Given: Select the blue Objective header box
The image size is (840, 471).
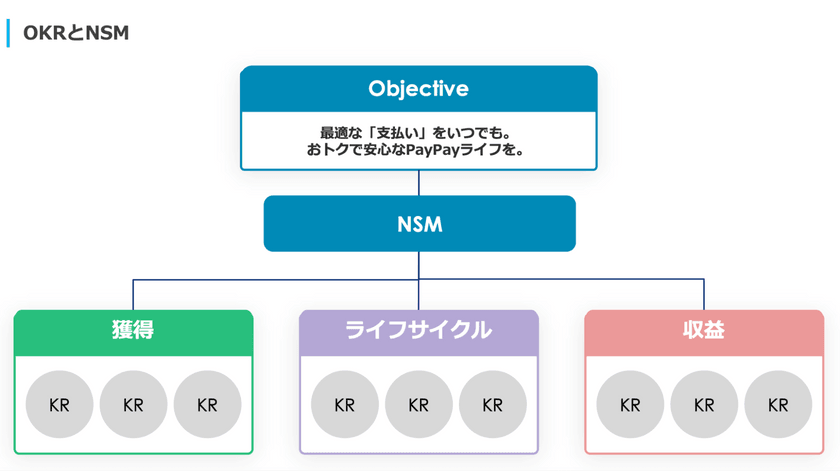Looking at the screenshot, I should point(418,88).
